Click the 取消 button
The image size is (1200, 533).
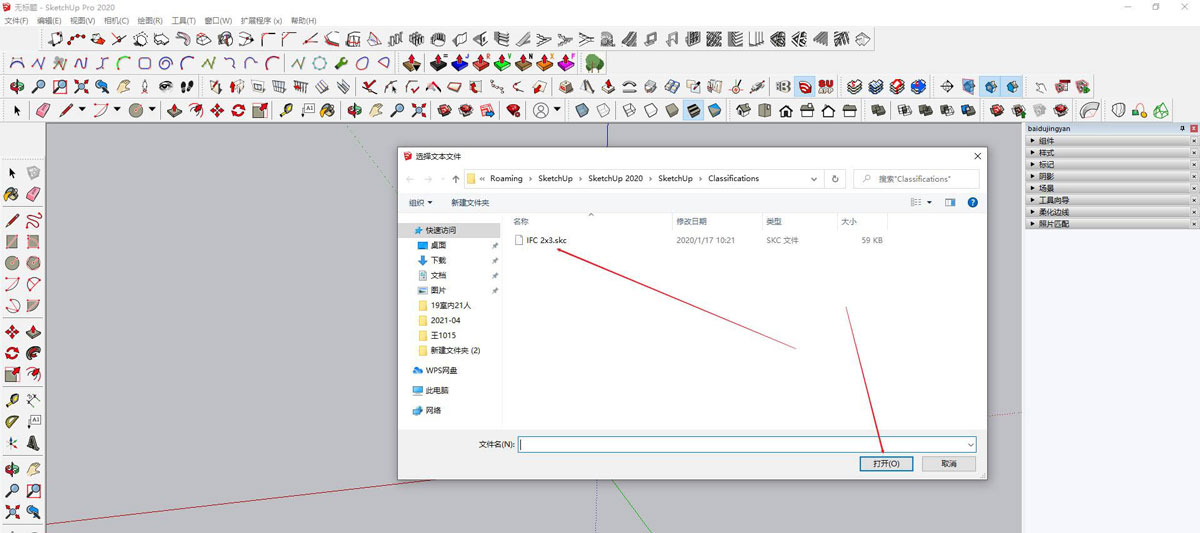tap(947, 464)
